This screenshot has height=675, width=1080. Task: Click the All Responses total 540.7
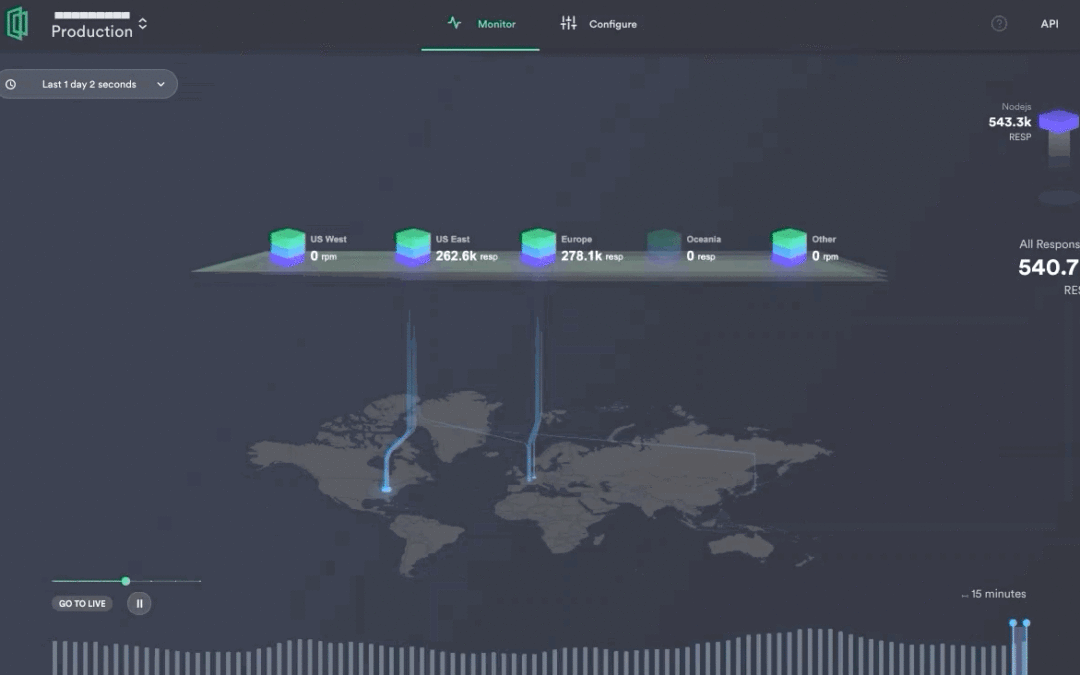tap(1048, 267)
